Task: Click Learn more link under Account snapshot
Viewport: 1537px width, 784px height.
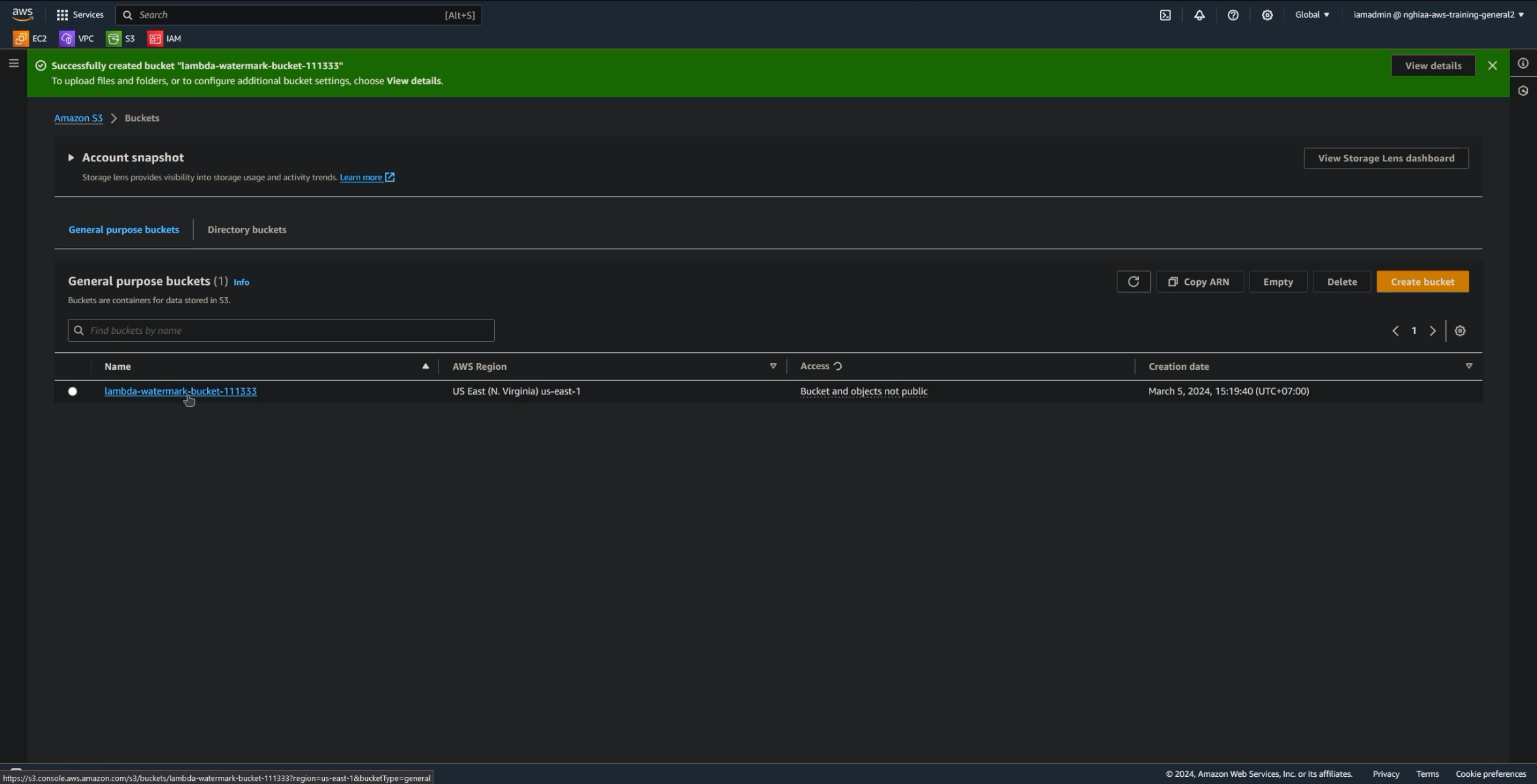Action: (361, 177)
